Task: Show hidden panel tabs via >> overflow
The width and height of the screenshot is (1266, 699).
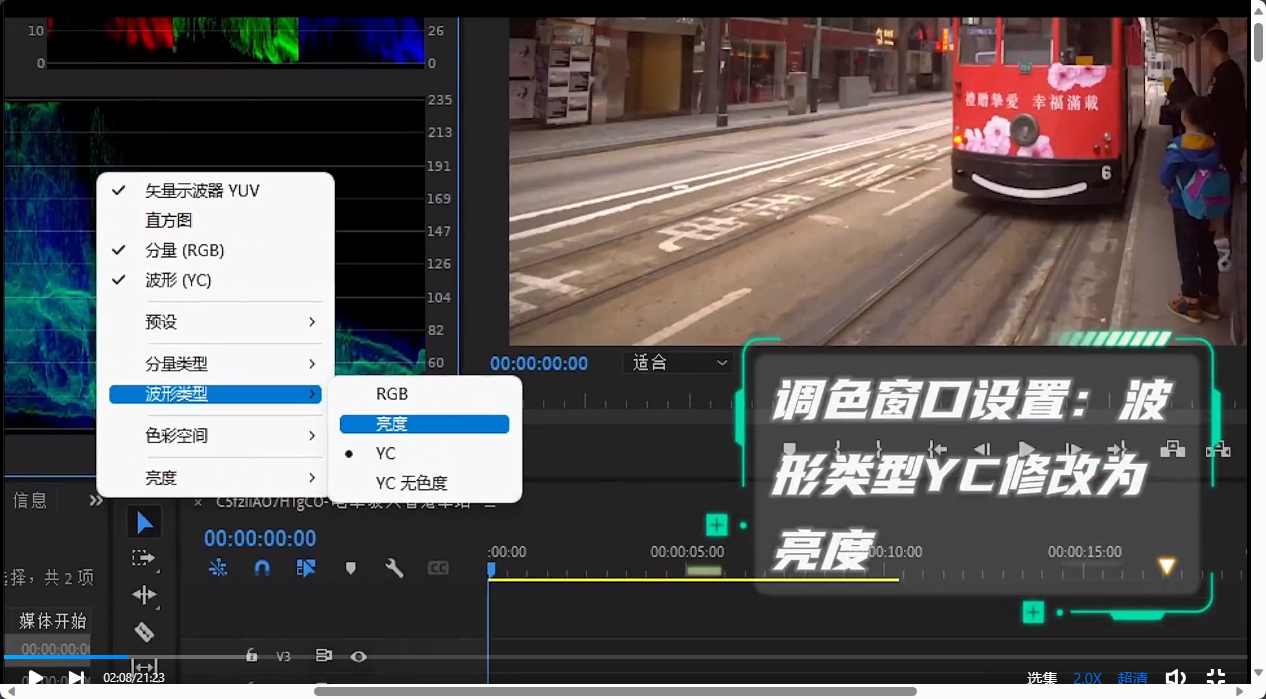Action: [x=96, y=500]
